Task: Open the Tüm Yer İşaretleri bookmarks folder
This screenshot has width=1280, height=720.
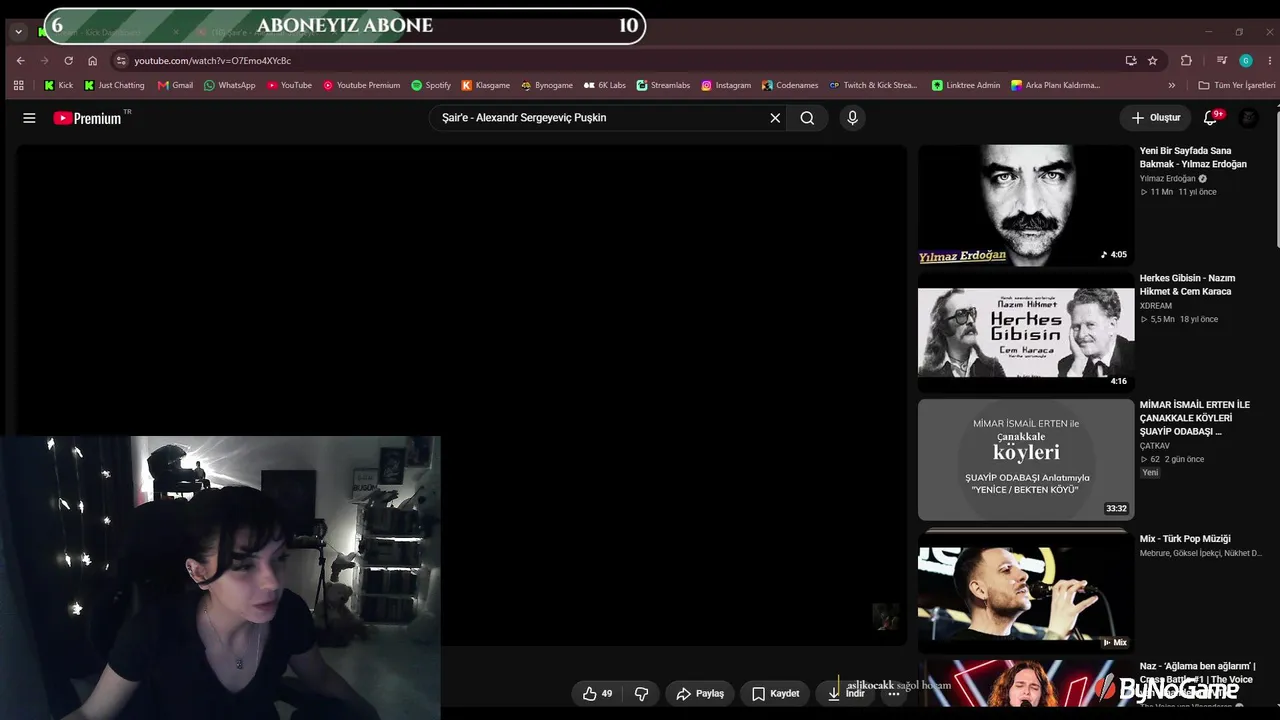Action: click(1236, 85)
